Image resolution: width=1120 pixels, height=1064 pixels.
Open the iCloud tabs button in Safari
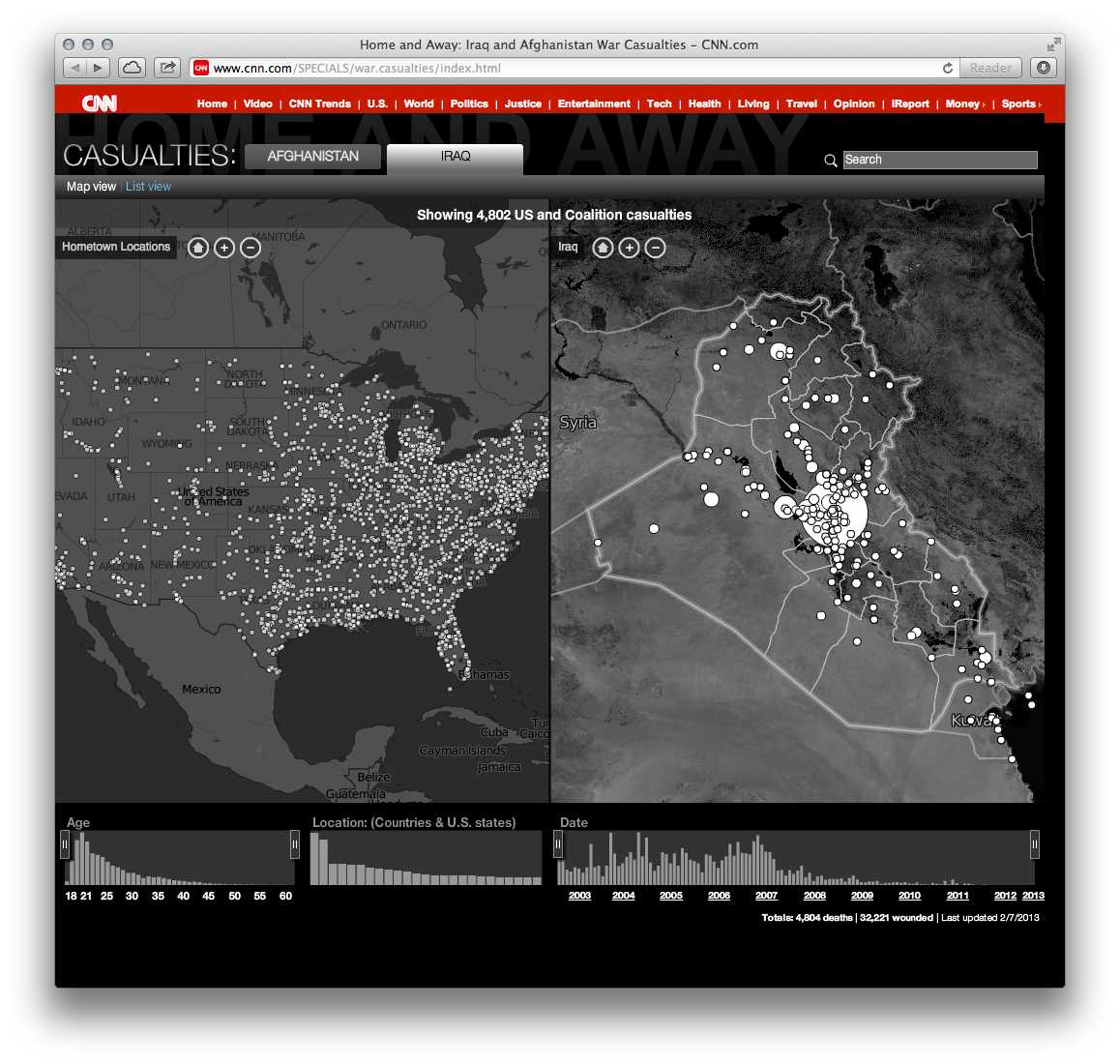pyautogui.click(x=133, y=68)
